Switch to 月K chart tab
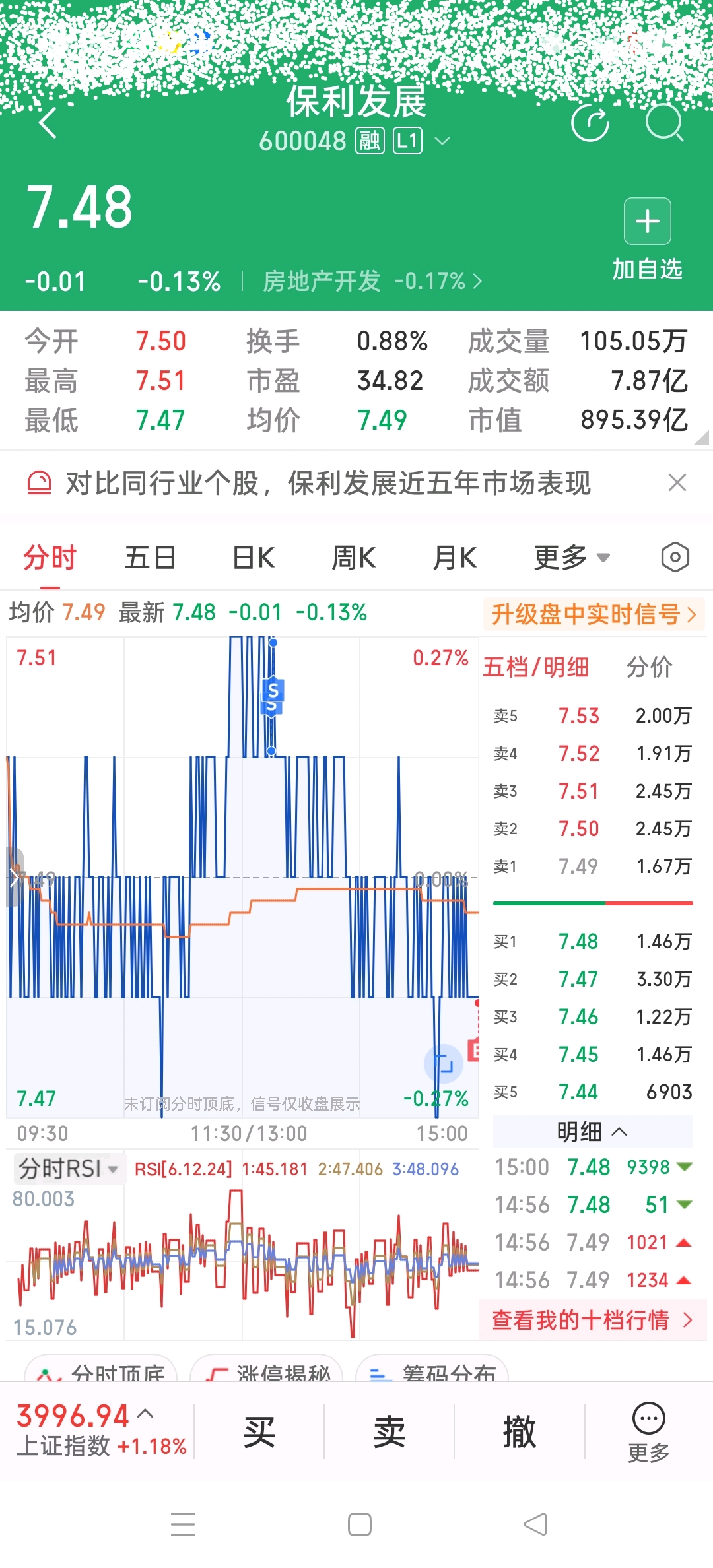Screen dimensions: 713x1568 click(455, 558)
